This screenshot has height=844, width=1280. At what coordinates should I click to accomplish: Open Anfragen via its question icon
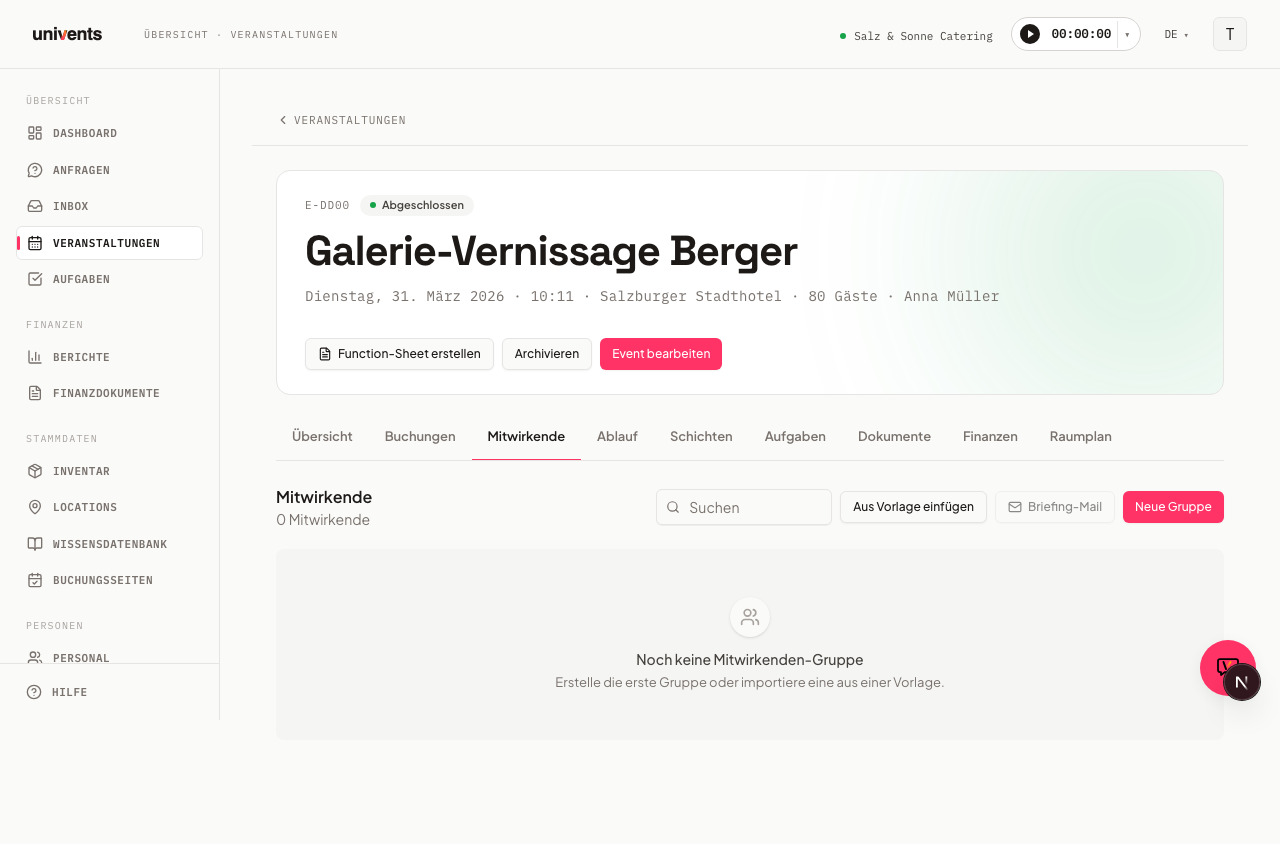point(35,170)
